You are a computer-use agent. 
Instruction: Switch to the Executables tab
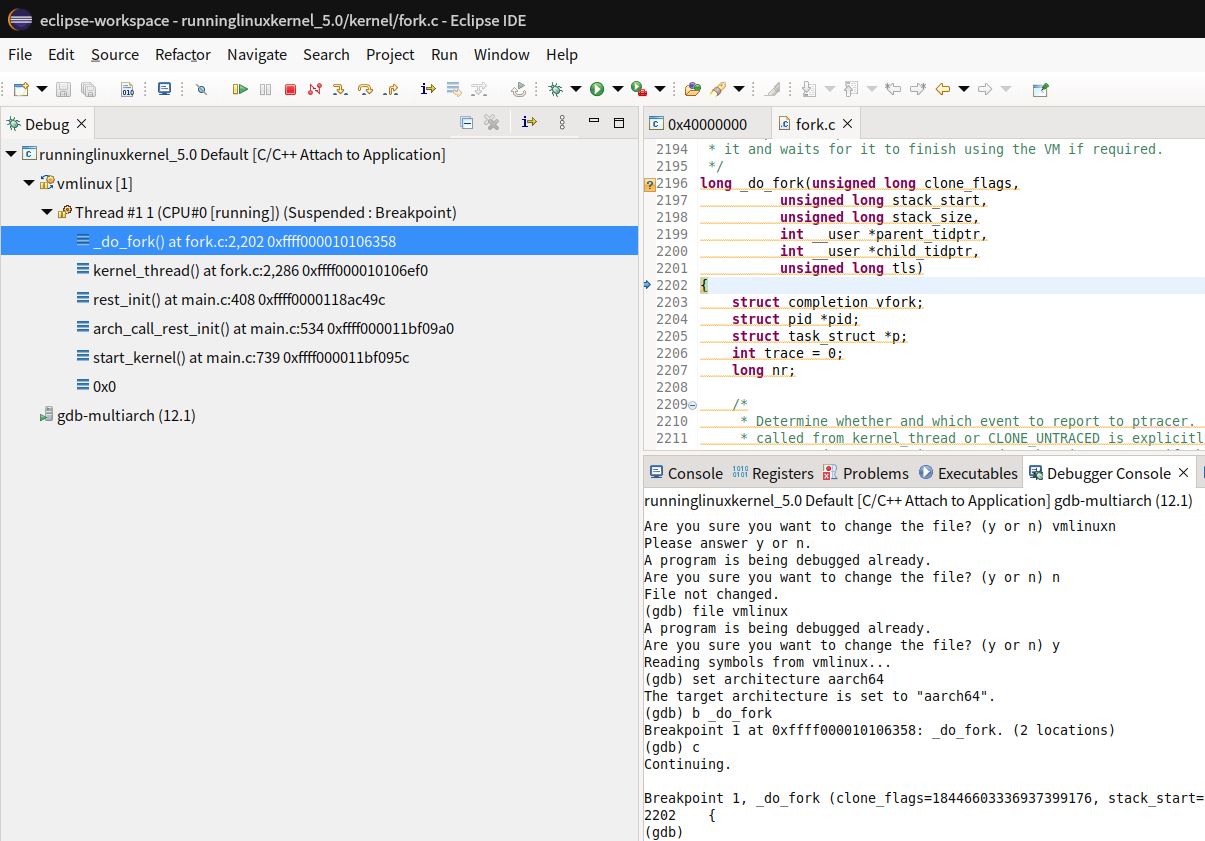(967, 473)
